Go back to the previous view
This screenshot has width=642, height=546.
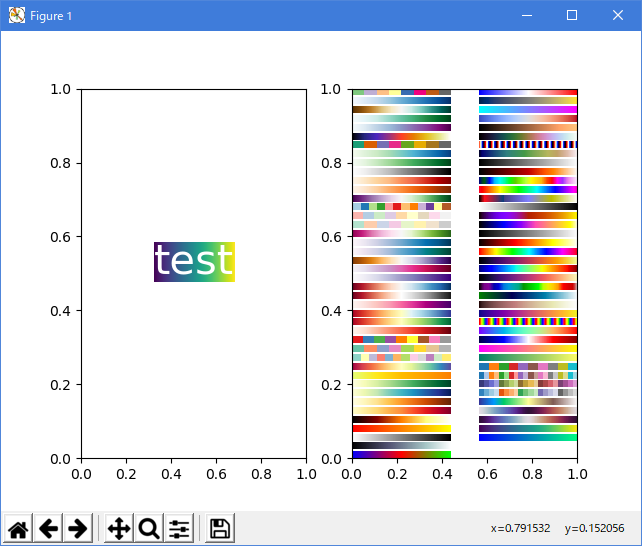click(x=48, y=529)
